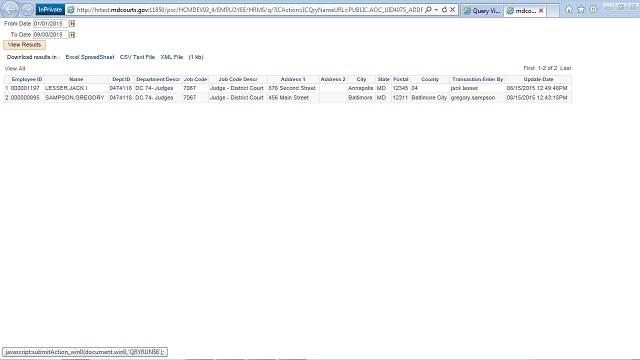Sort by Name column header
Screen dimensions: 640x360
pos(76,79)
